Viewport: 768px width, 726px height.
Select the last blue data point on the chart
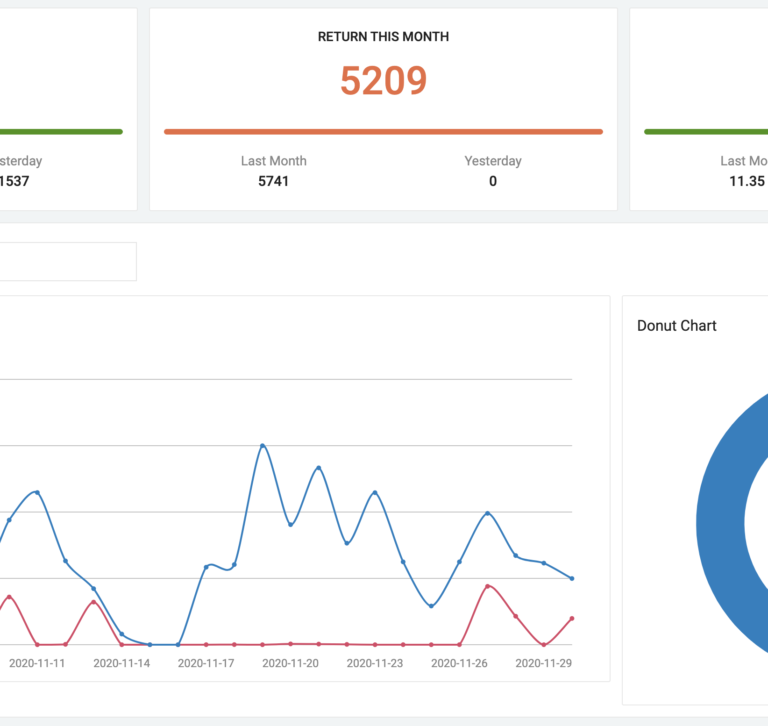tap(571, 578)
